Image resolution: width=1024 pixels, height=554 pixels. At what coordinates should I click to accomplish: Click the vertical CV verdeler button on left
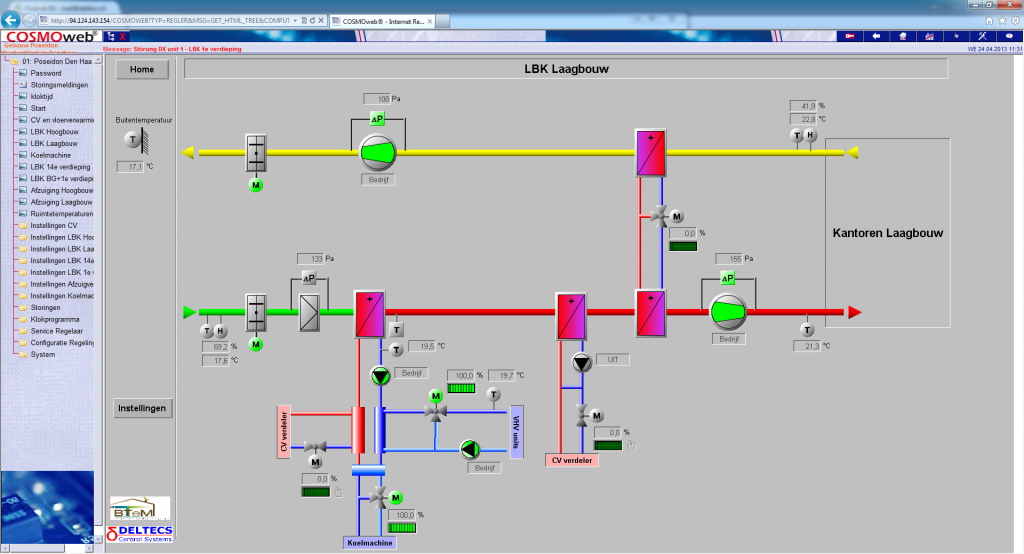tap(283, 432)
